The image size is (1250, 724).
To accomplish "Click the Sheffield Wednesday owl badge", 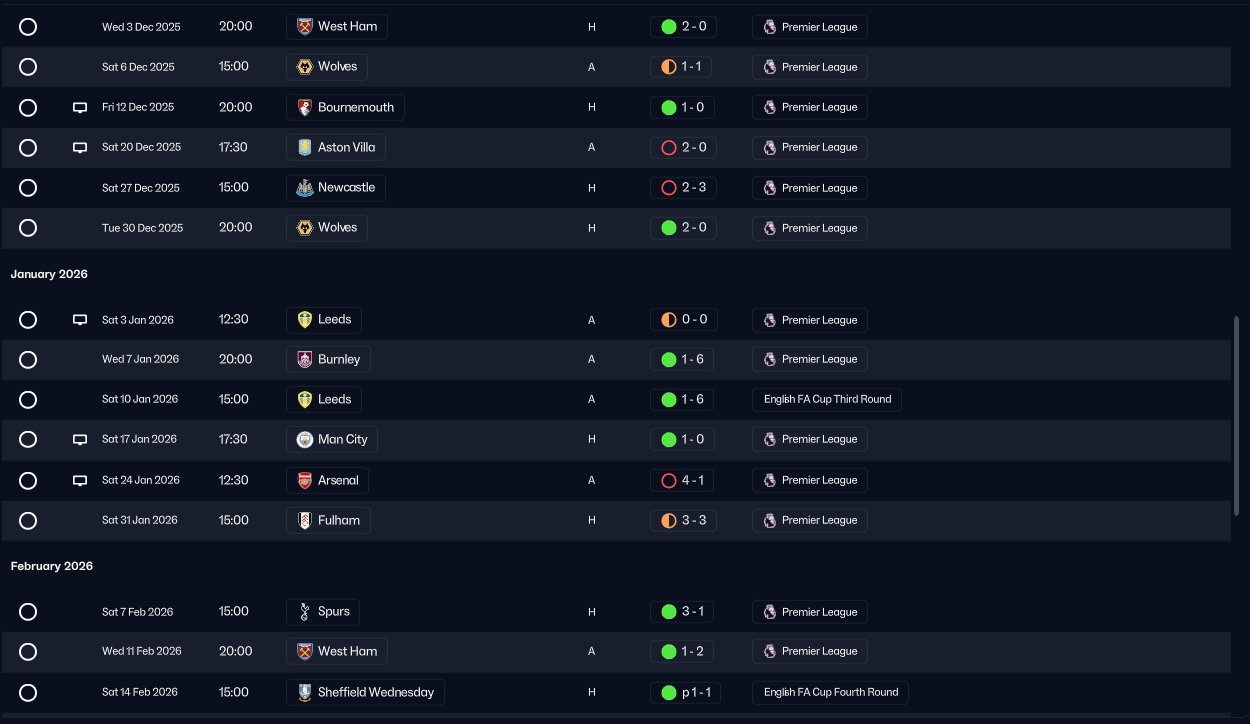I will (305, 692).
